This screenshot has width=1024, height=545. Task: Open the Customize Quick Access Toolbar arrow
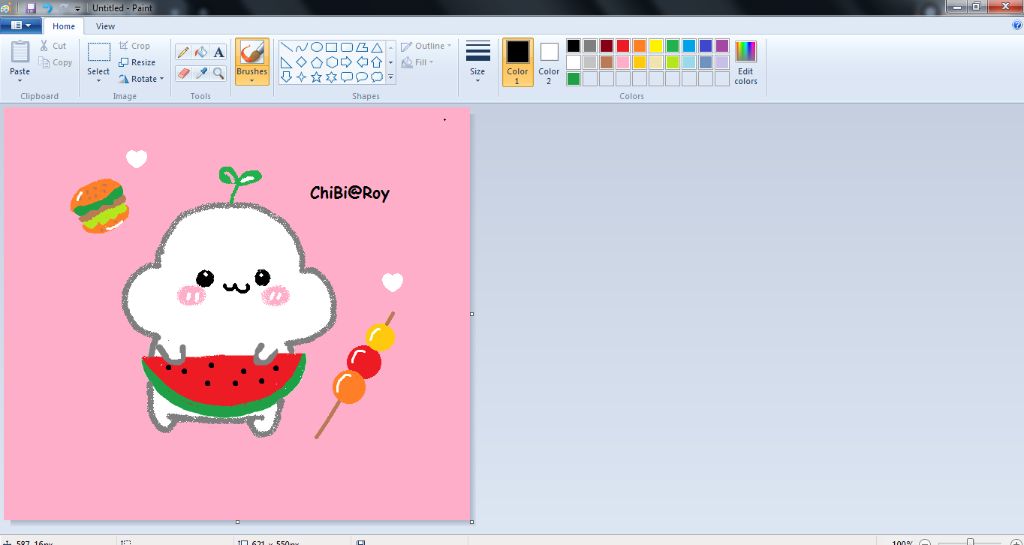pos(78,8)
